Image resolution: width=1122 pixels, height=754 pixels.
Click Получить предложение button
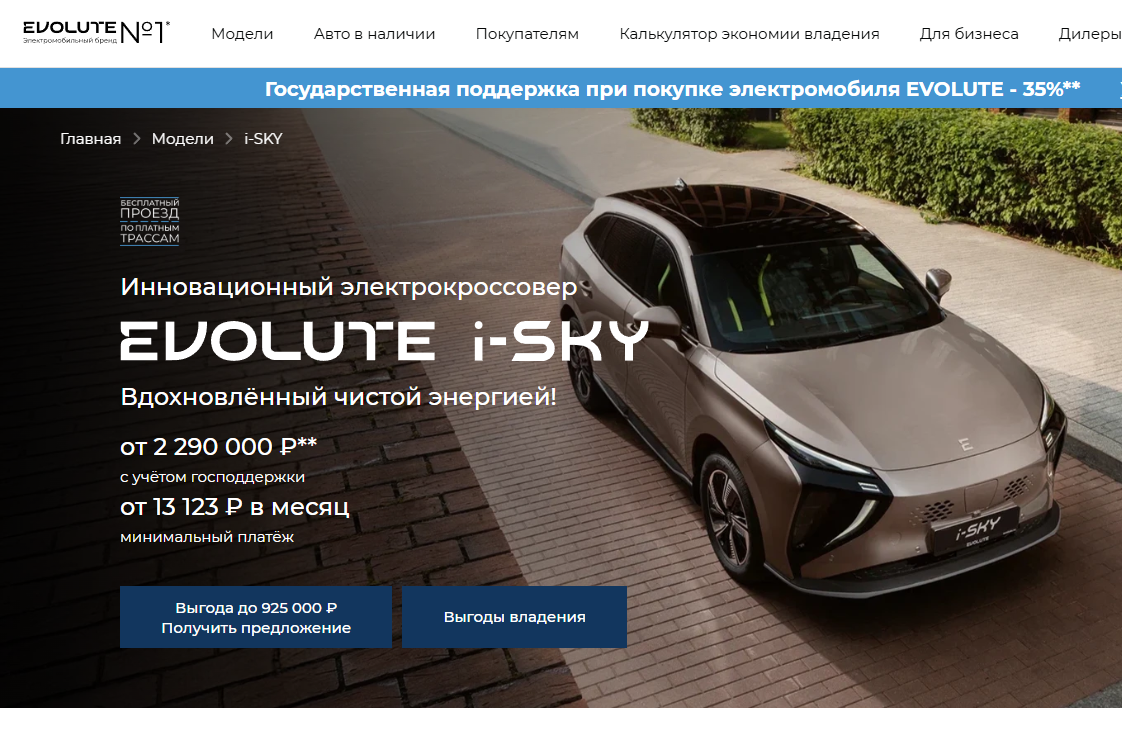256,617
